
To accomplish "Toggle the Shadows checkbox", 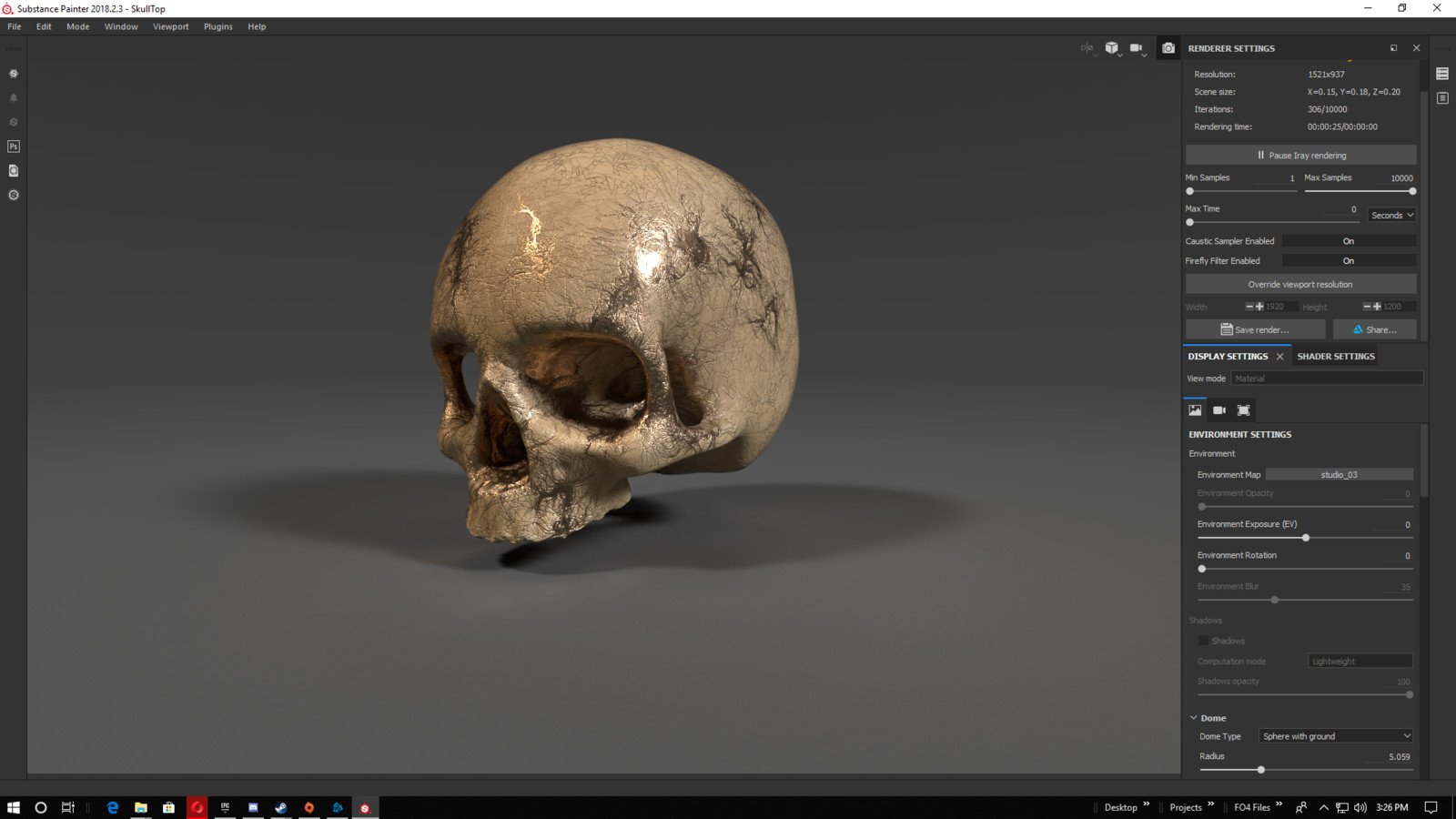I will (x=1203, y=641).
